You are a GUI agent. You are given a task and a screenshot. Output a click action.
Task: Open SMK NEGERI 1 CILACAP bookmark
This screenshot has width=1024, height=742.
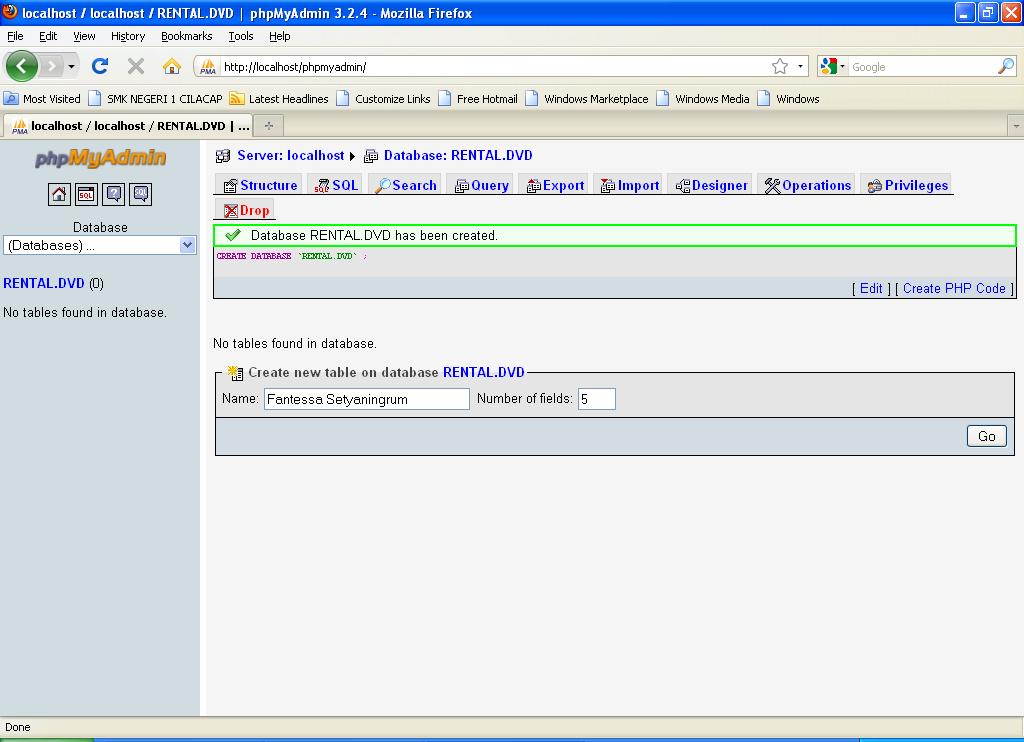(x=156, y=99)
